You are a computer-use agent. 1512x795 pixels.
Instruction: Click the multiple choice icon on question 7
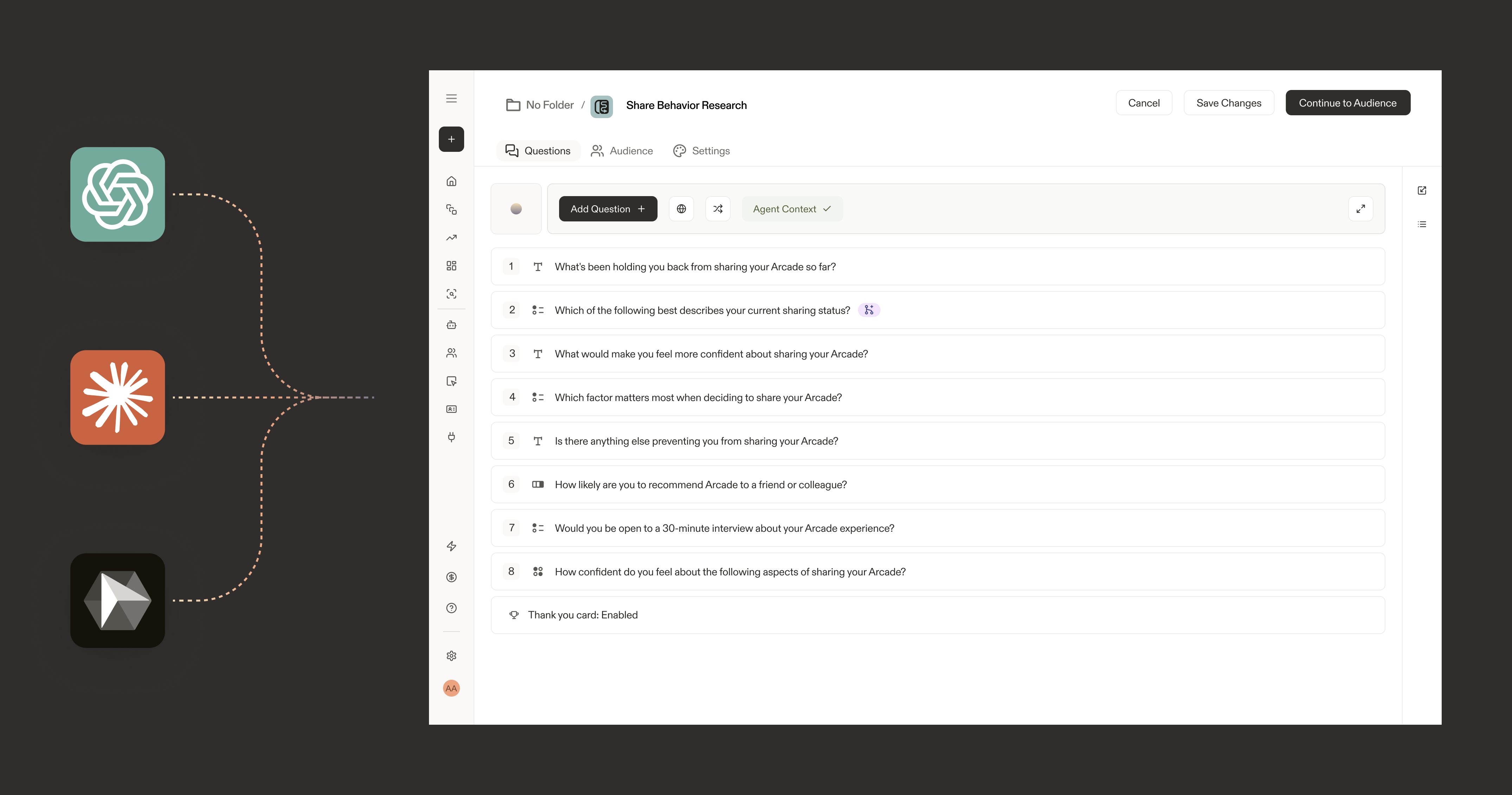538,528
